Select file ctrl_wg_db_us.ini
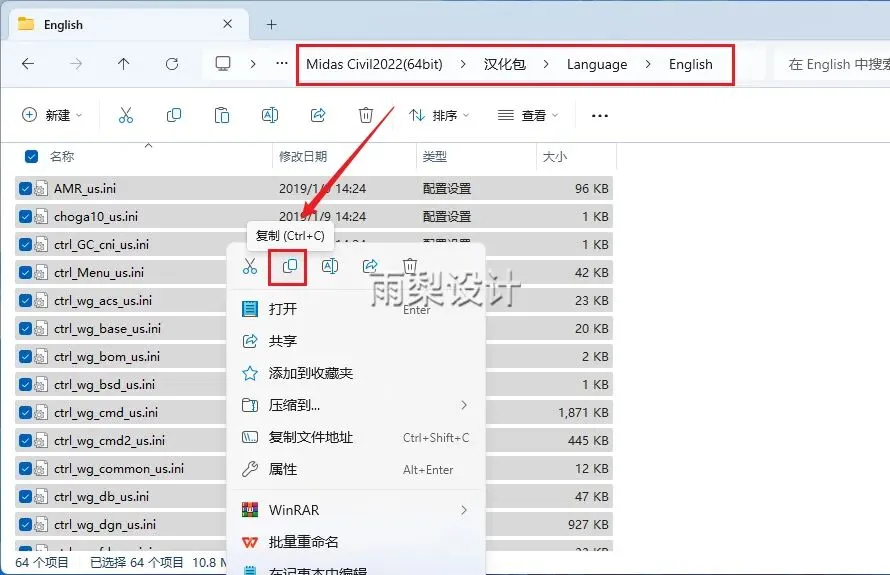Screen dimensions: 890x575 102,496
